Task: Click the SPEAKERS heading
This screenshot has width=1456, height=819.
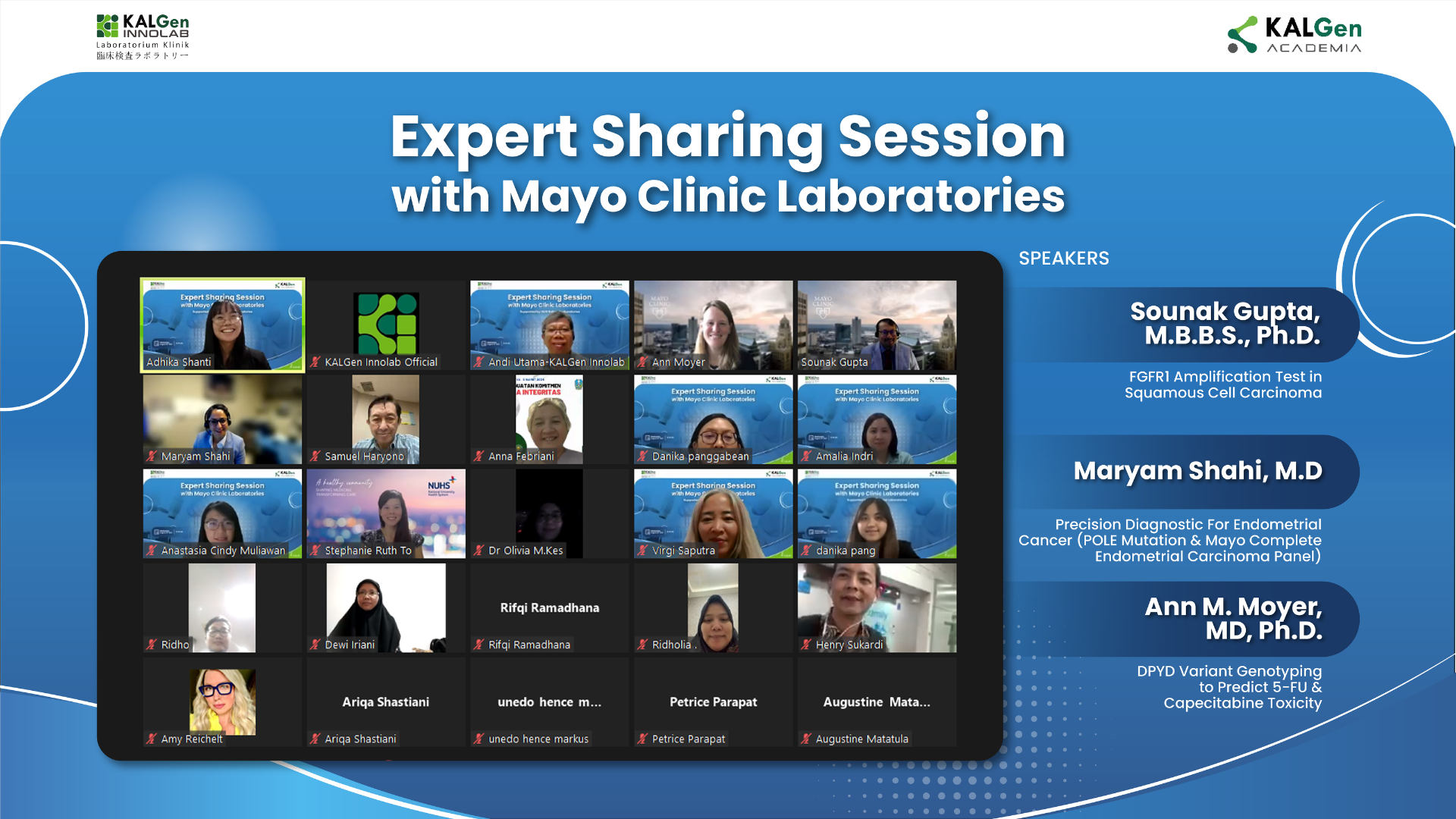Action: 1063,259
